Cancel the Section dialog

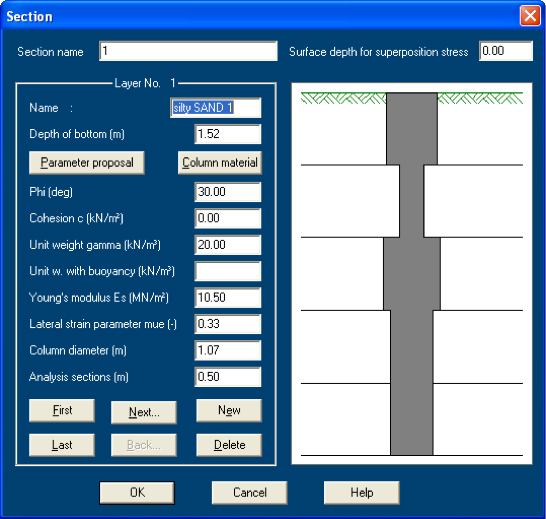250,493
